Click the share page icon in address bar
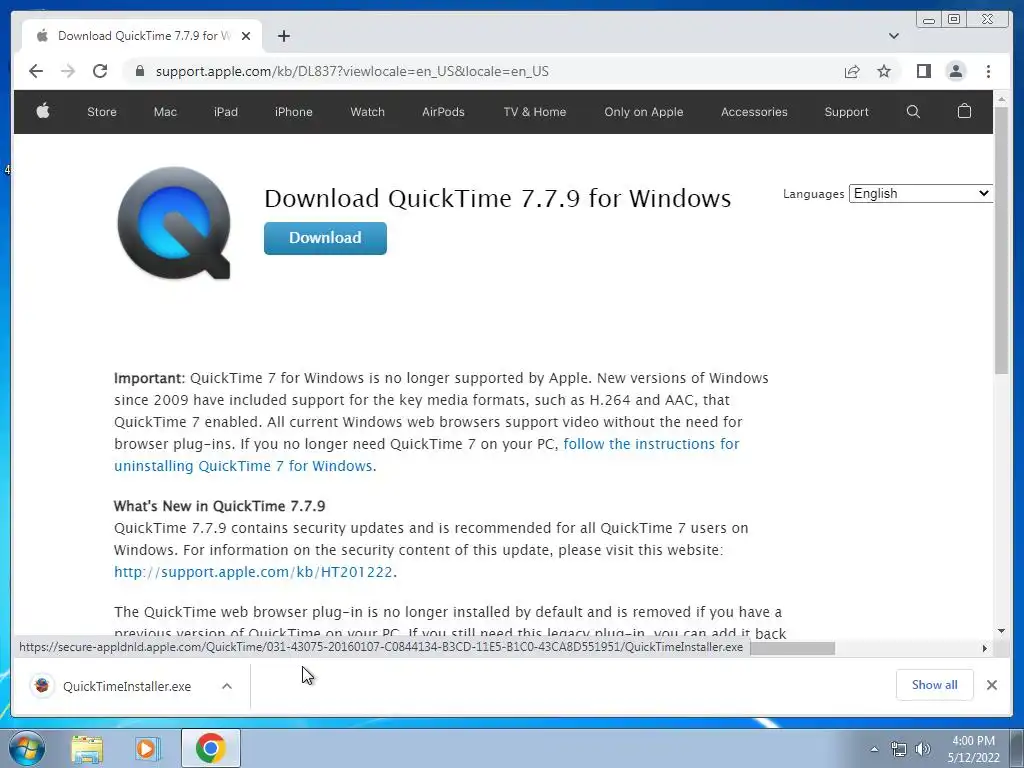This screenshot has height=768, width=1024. click(852, 71)
